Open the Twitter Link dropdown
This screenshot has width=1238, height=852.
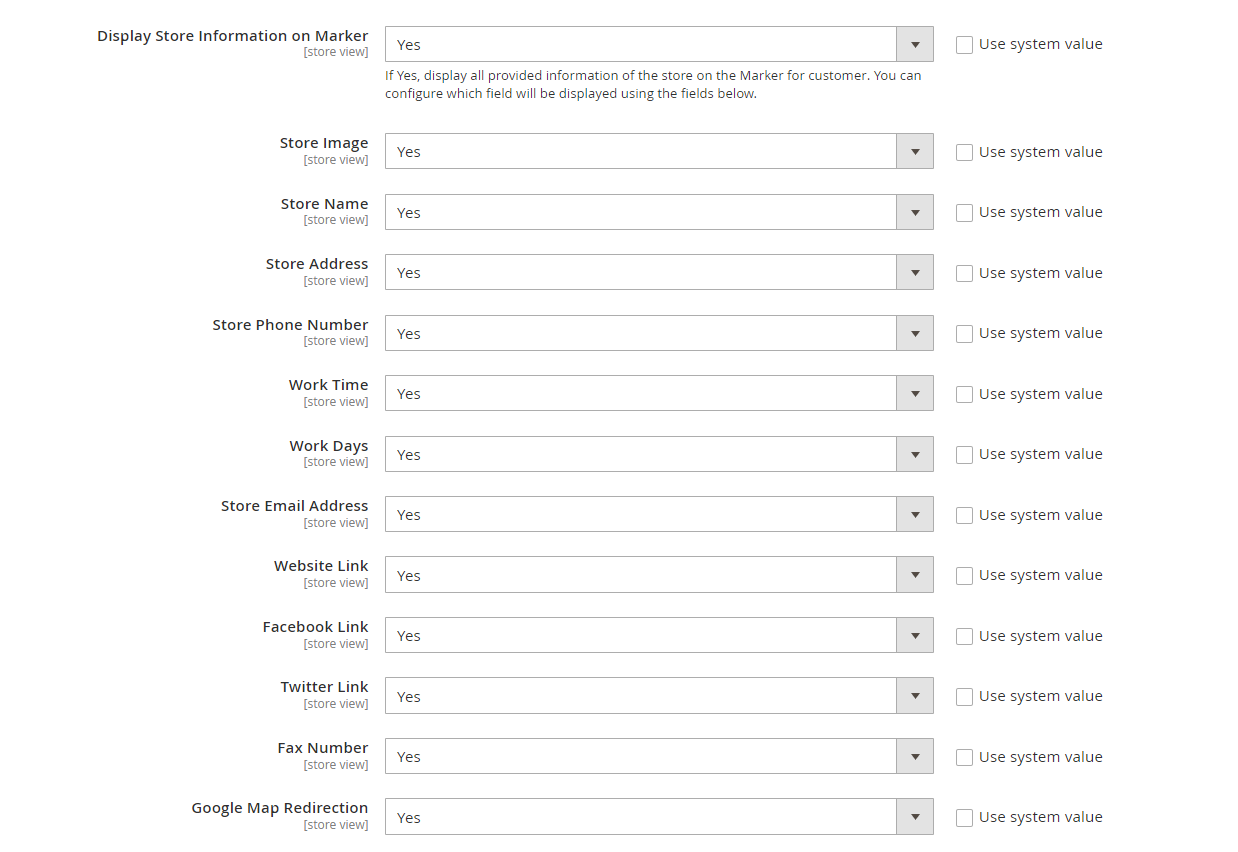658,696
